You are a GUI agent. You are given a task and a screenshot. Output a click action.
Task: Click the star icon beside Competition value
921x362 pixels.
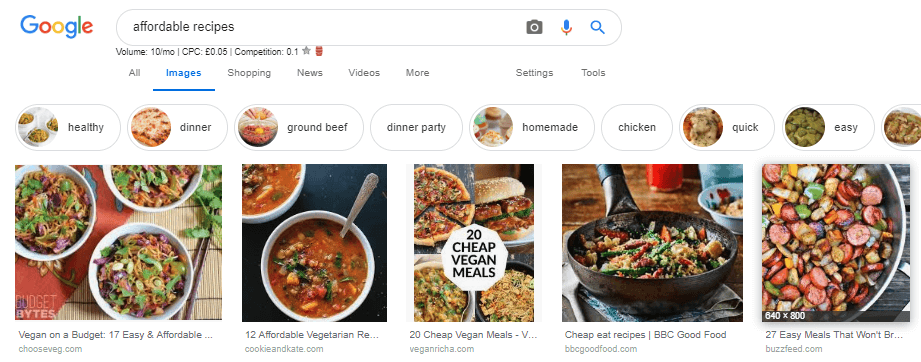click(306, 51)
